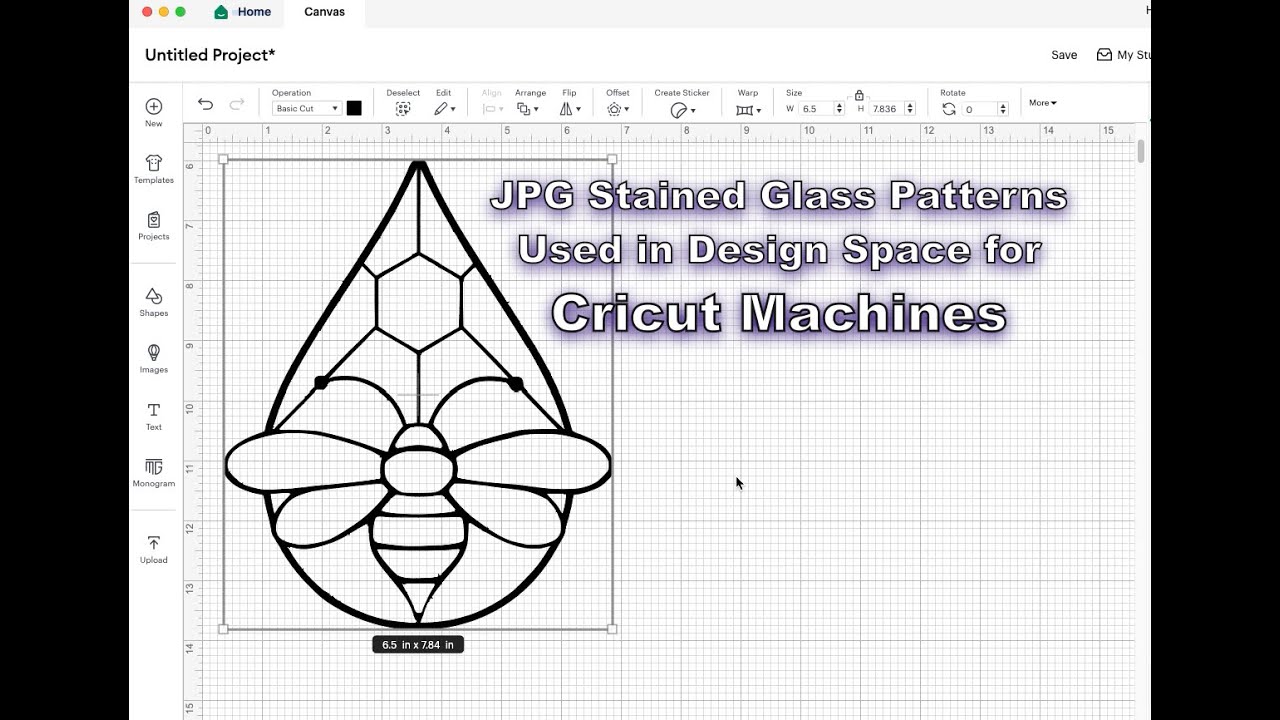Expand the Arrange dropdown
This screenshot has height=720, width=1280.
[x=528, y=109]
